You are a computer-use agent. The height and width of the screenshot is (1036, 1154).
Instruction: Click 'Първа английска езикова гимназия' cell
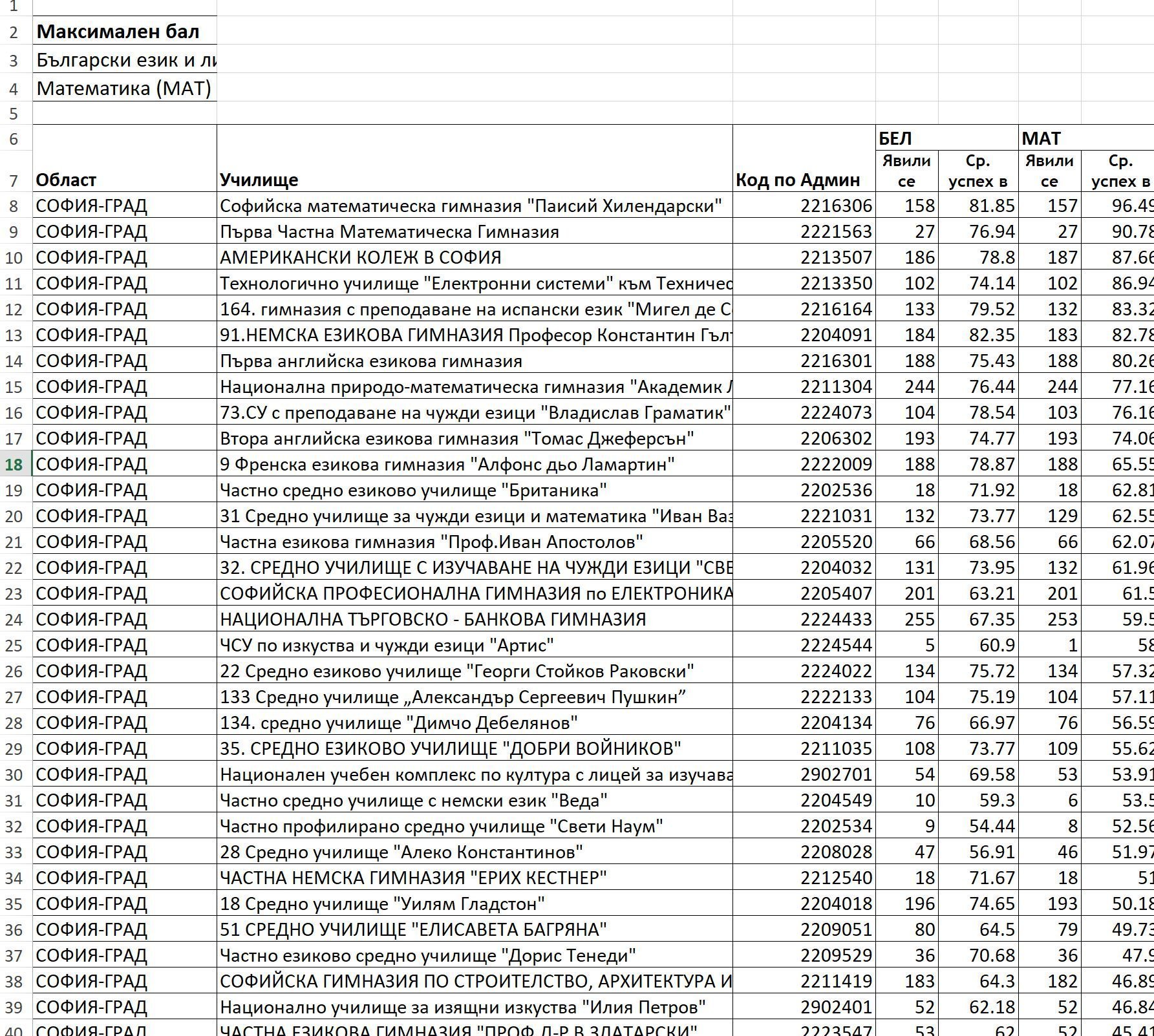[475, 361]
